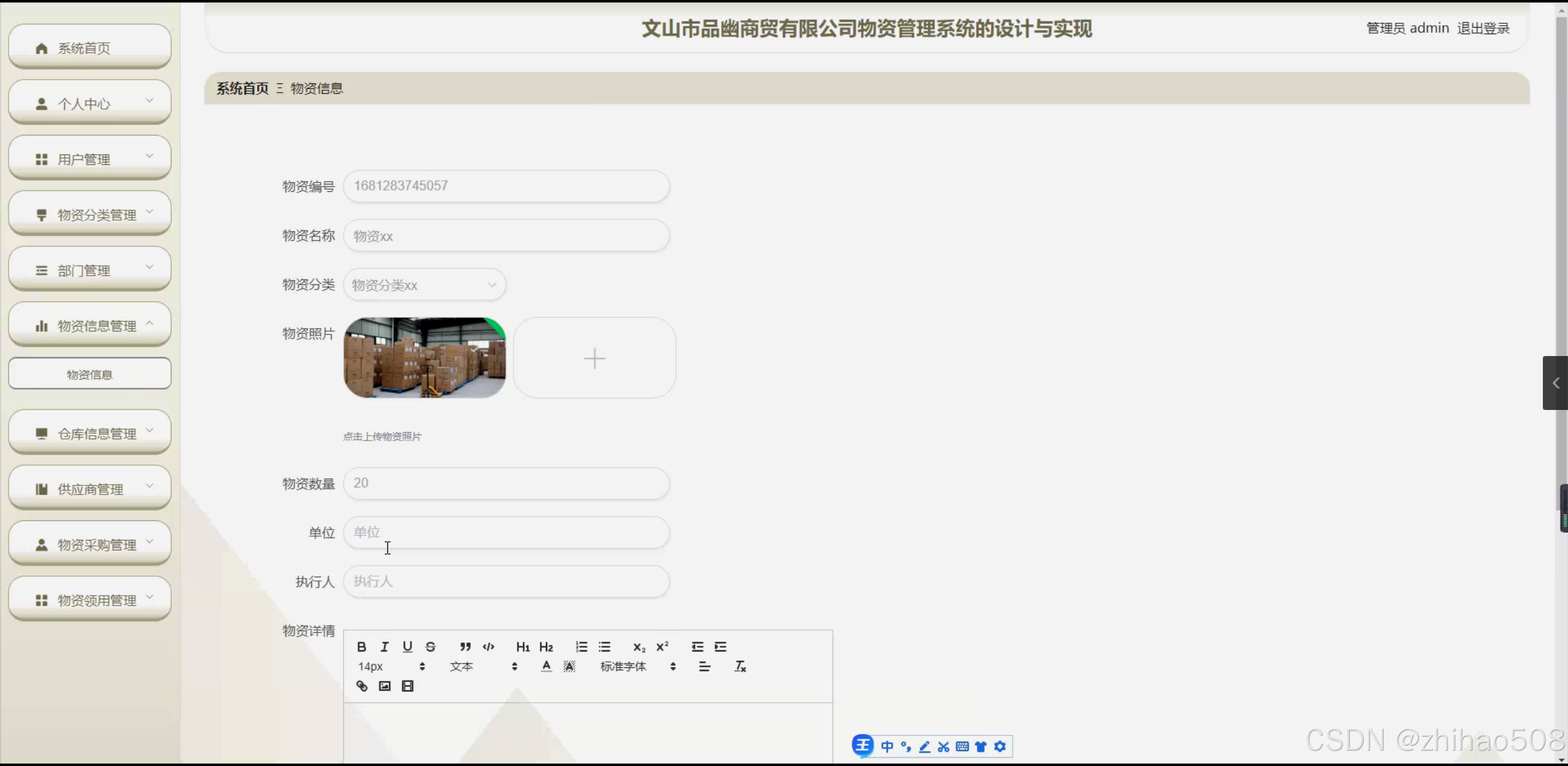
Task: Insert a hyperlink via link icon
Action: pyautogui.click(x=362, y=686)
